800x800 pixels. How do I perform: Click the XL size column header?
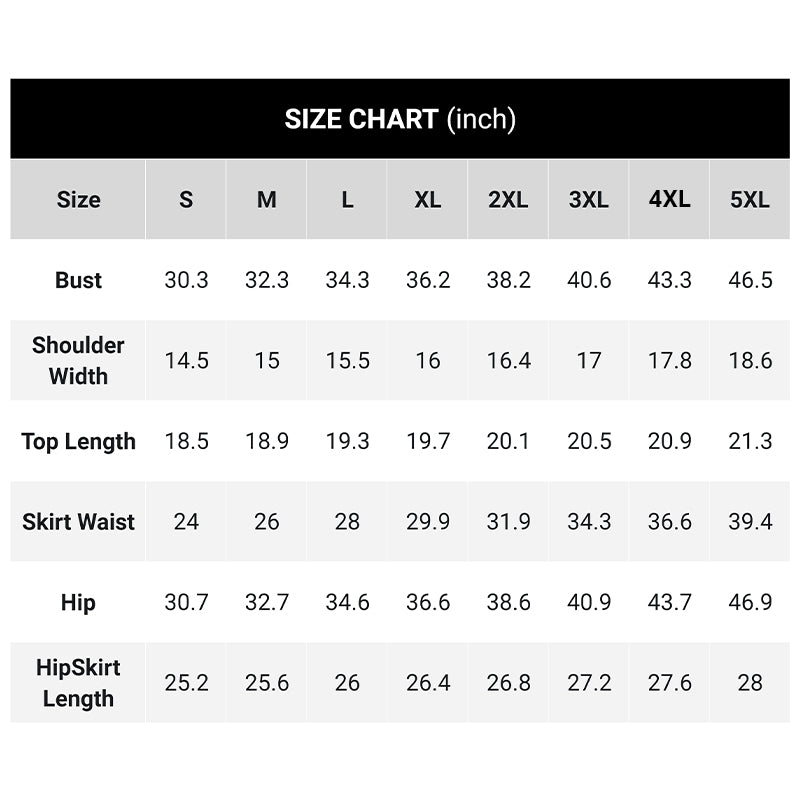tap(428, 199)
